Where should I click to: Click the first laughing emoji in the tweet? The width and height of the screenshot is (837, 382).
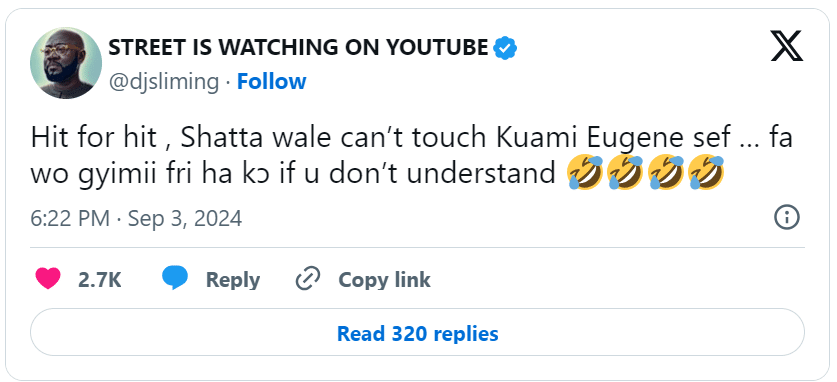(x=586, y=172)
